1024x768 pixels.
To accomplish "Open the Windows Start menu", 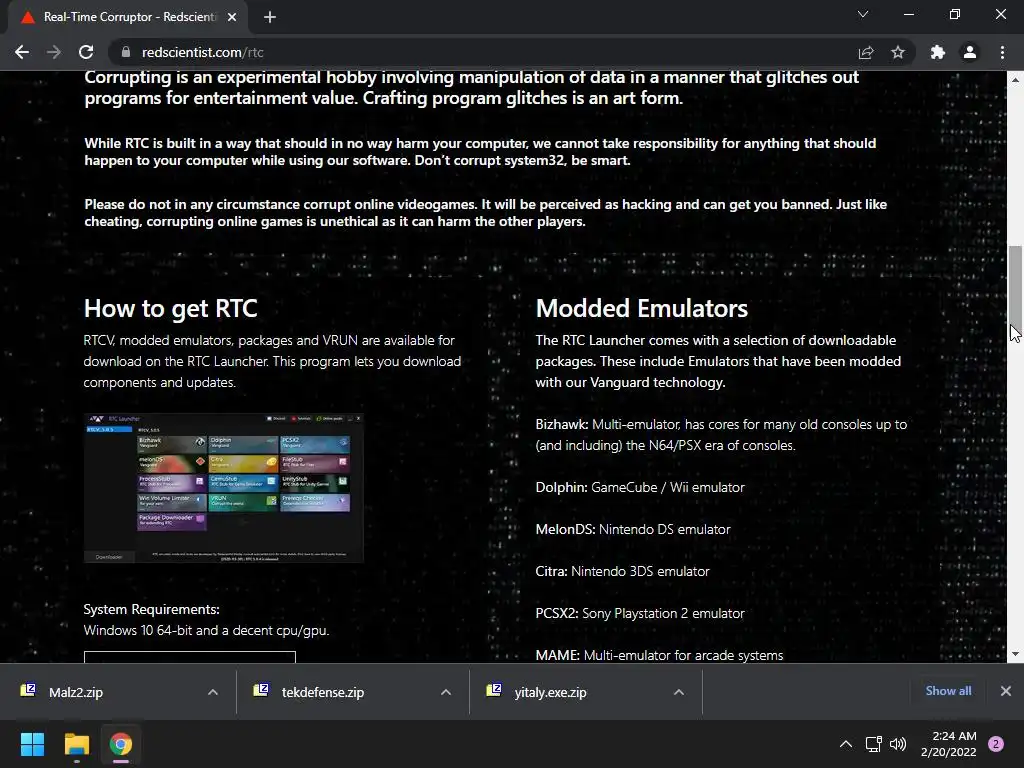I will [x=33, y=744].
